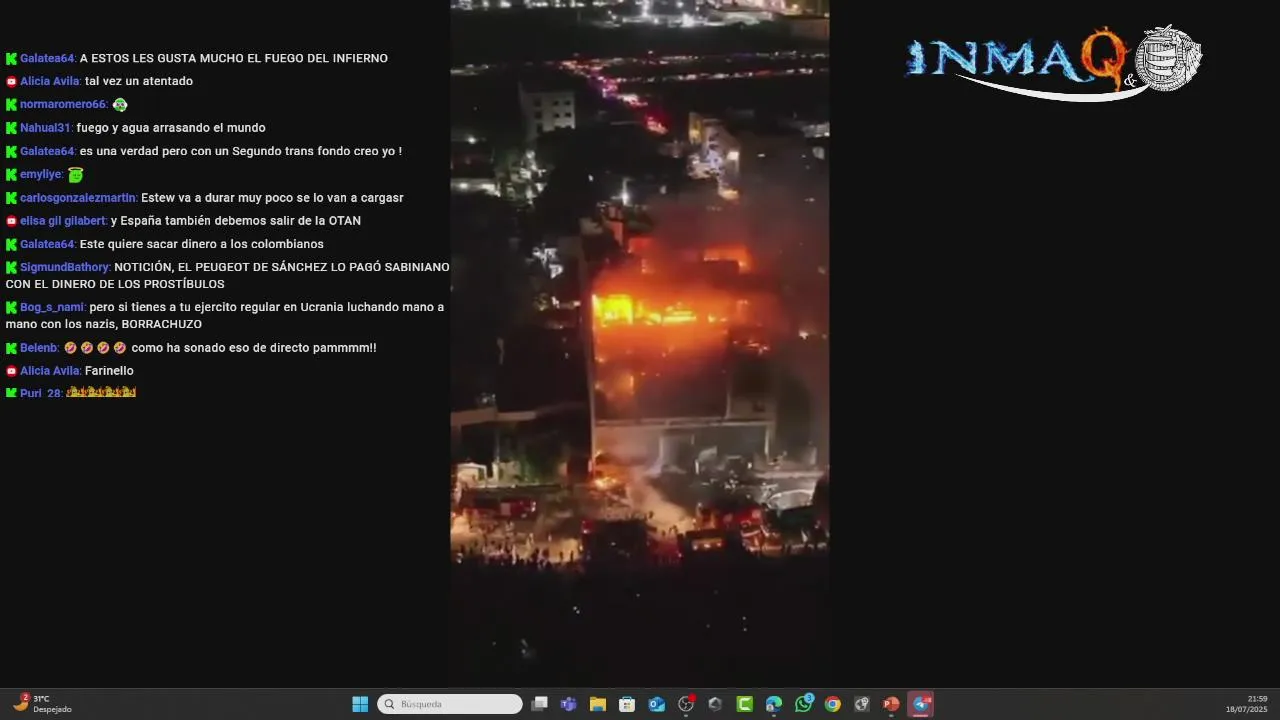
Task: Click the message "y España también debemos salir de la OTAN"
Action: point(236,221)
